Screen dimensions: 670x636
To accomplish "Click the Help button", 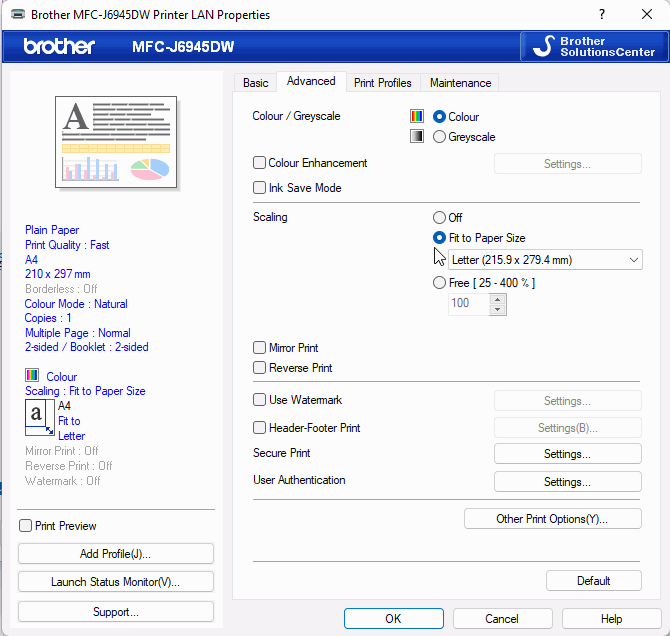I will click(611, 618).
